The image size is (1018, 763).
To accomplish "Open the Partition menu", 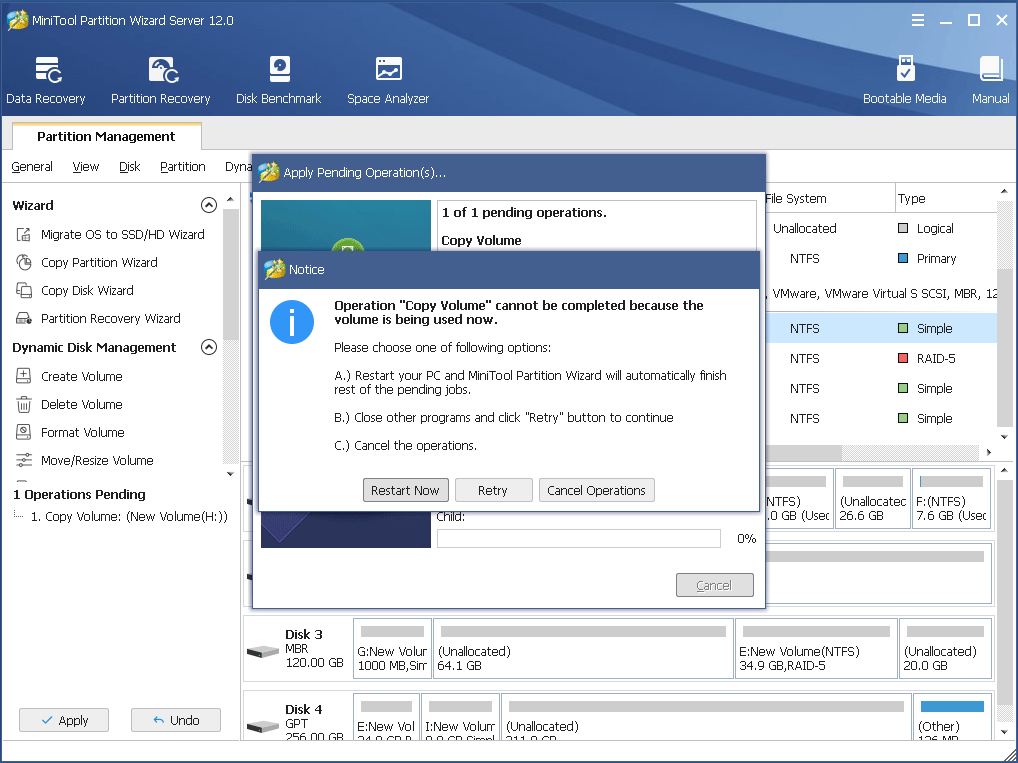I will 182,167.
